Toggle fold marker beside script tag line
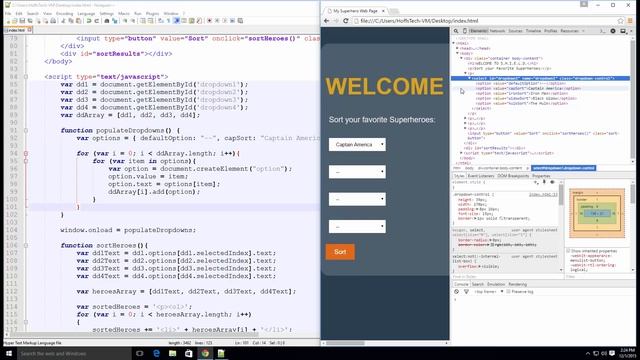 click(x=26, y=77)
